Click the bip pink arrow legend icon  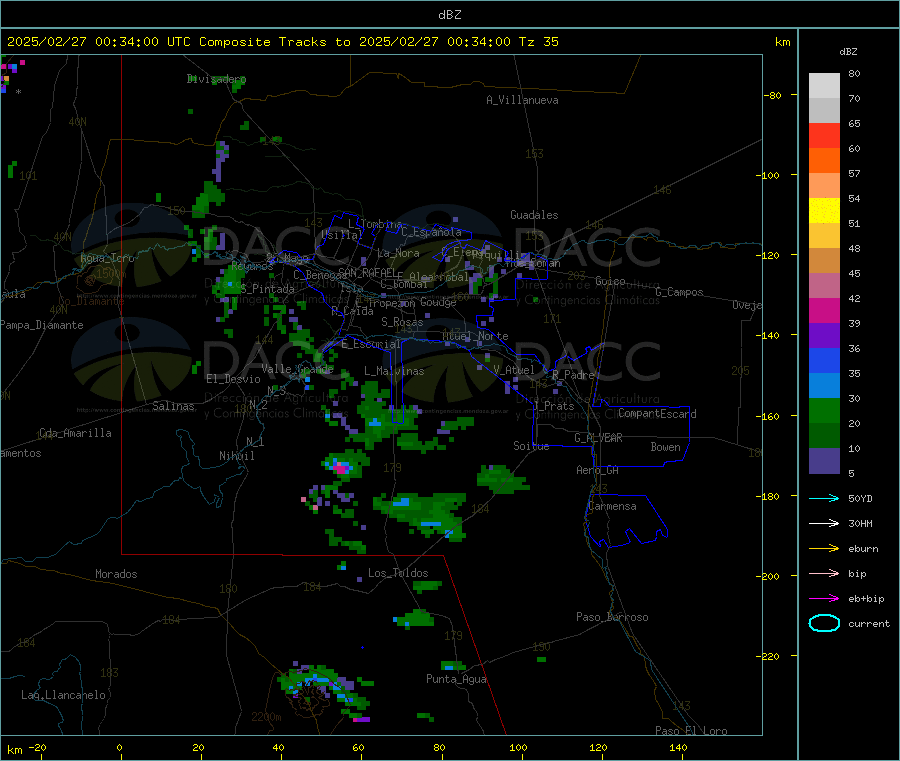tap(824, 573)
